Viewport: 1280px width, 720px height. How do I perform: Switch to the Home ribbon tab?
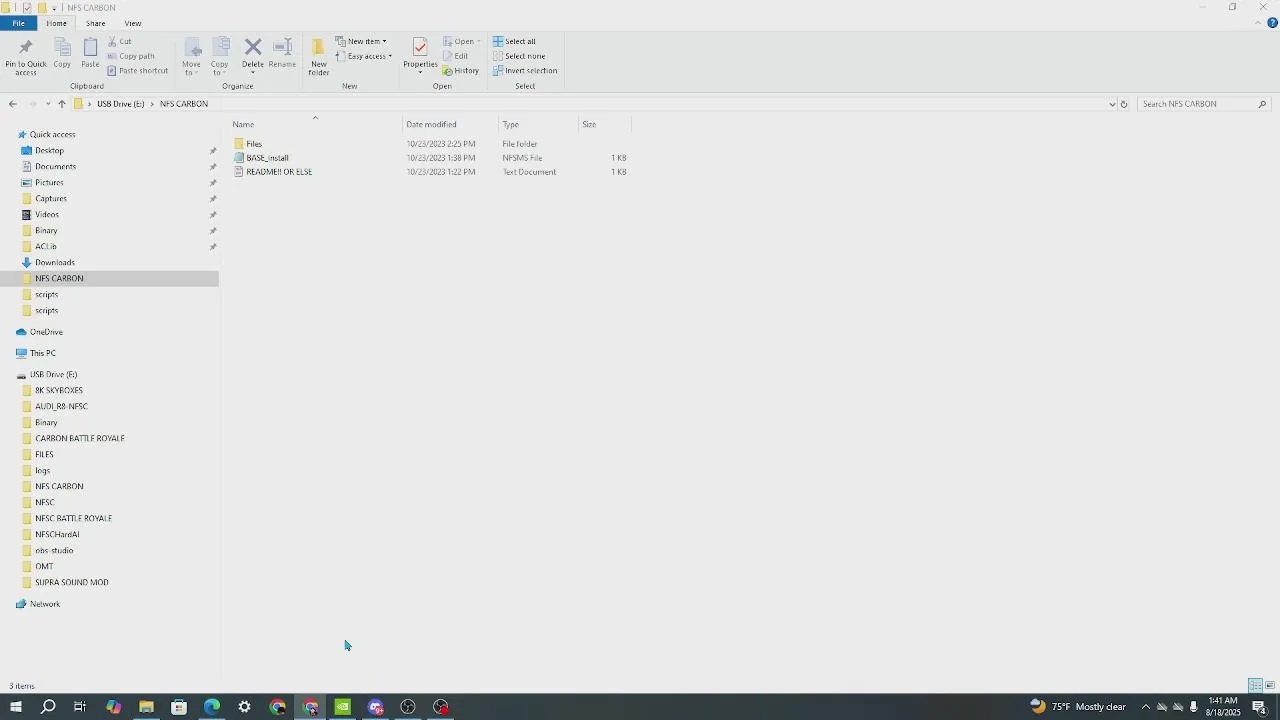point(56,23)
